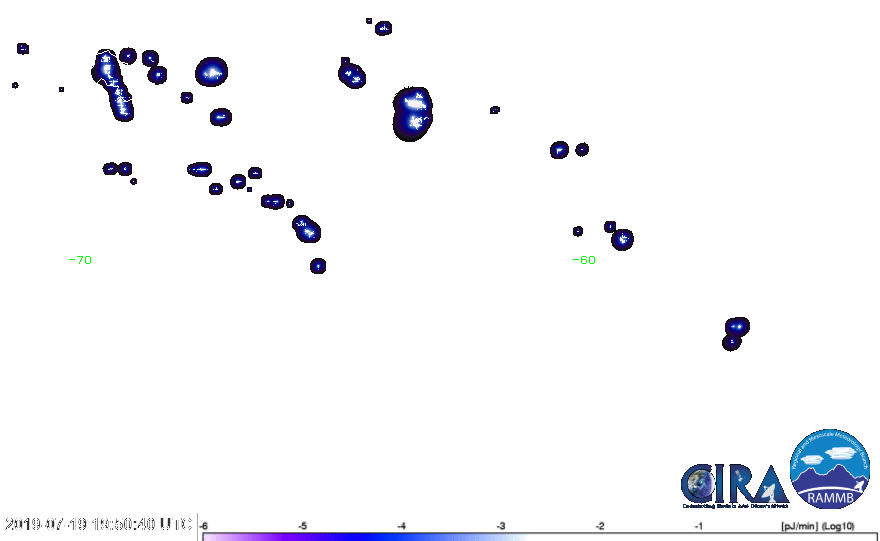Click the -1 tick on the color scale

click(x=699, y=525)
